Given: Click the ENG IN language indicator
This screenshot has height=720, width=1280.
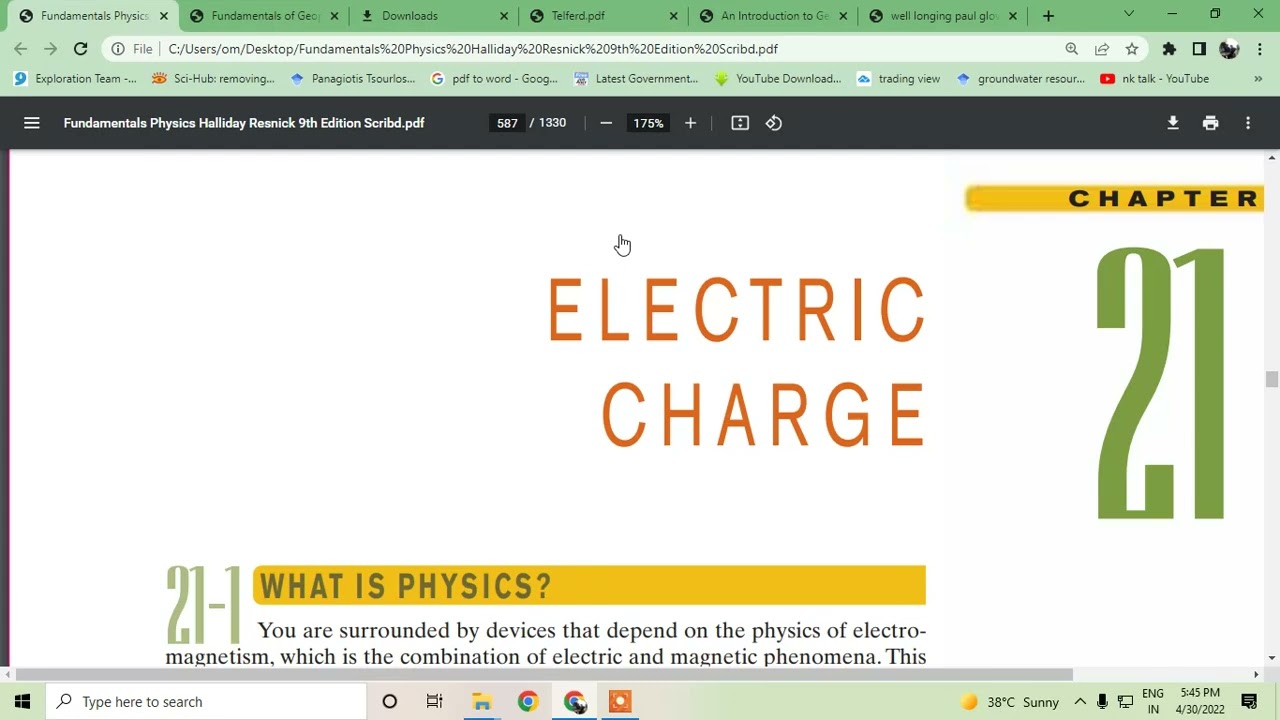Looking at the screenshot, I should point(1153,701).
